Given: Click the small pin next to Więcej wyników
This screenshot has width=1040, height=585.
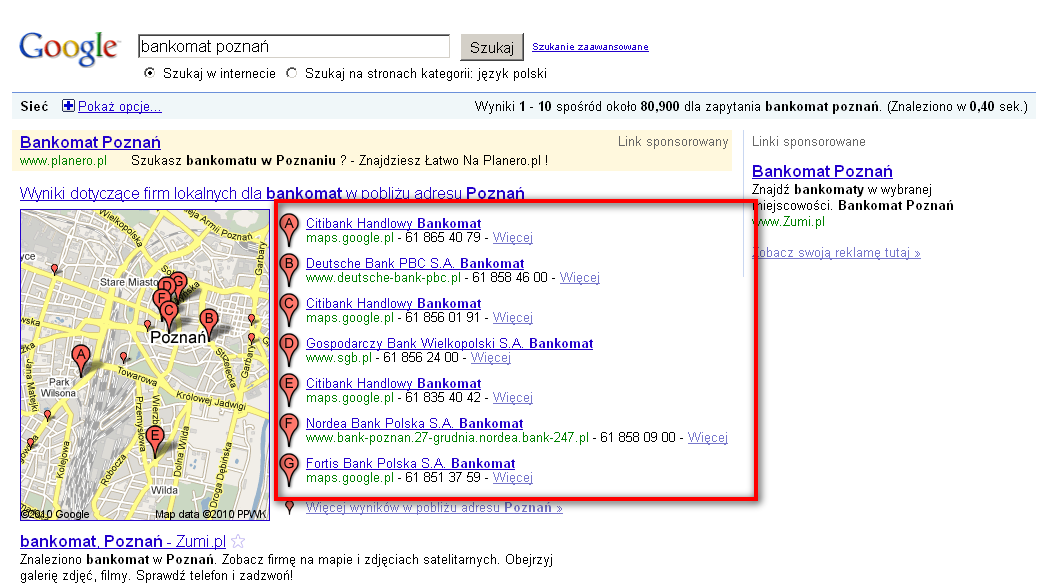Looking at the screenshot, I should (289, 507).
